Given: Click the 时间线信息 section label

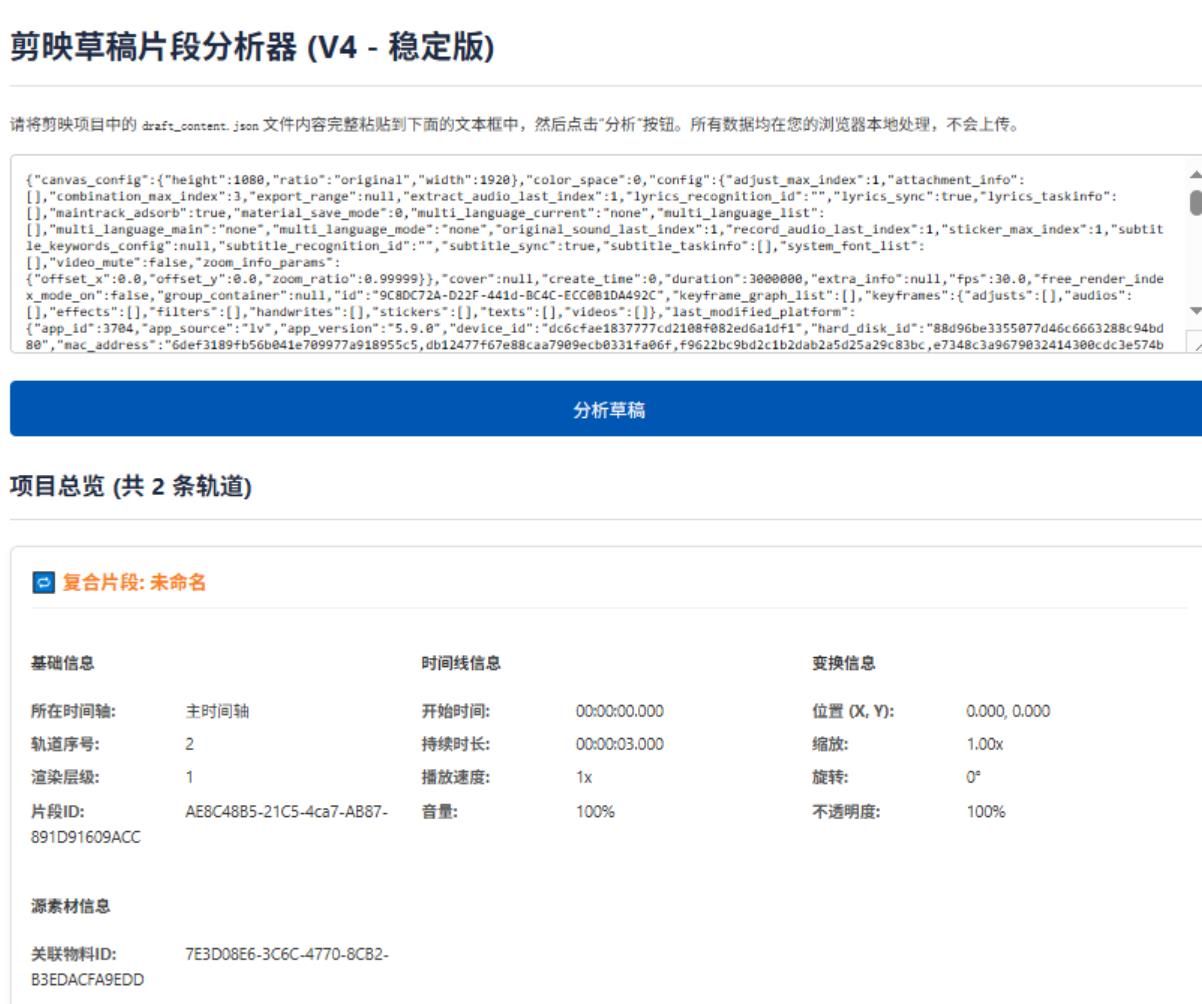Looking at the screenshot, I should tap(461, 662).
